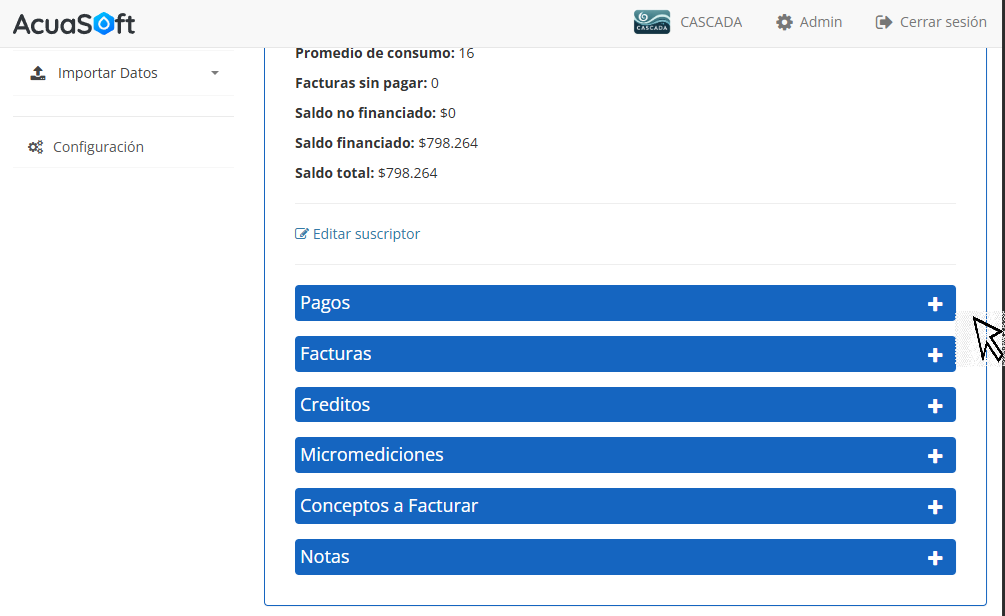Click the CASCADA company logo image
Viewport: 1005px width, 616px height.
(x=652, y=22)
